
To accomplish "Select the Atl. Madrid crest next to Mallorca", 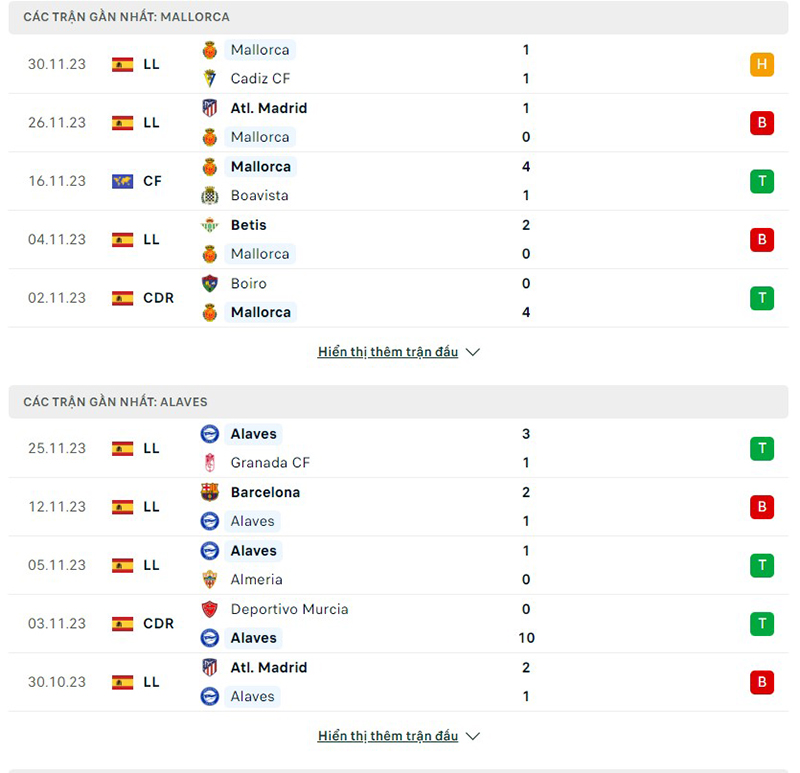I will (209, 108).
